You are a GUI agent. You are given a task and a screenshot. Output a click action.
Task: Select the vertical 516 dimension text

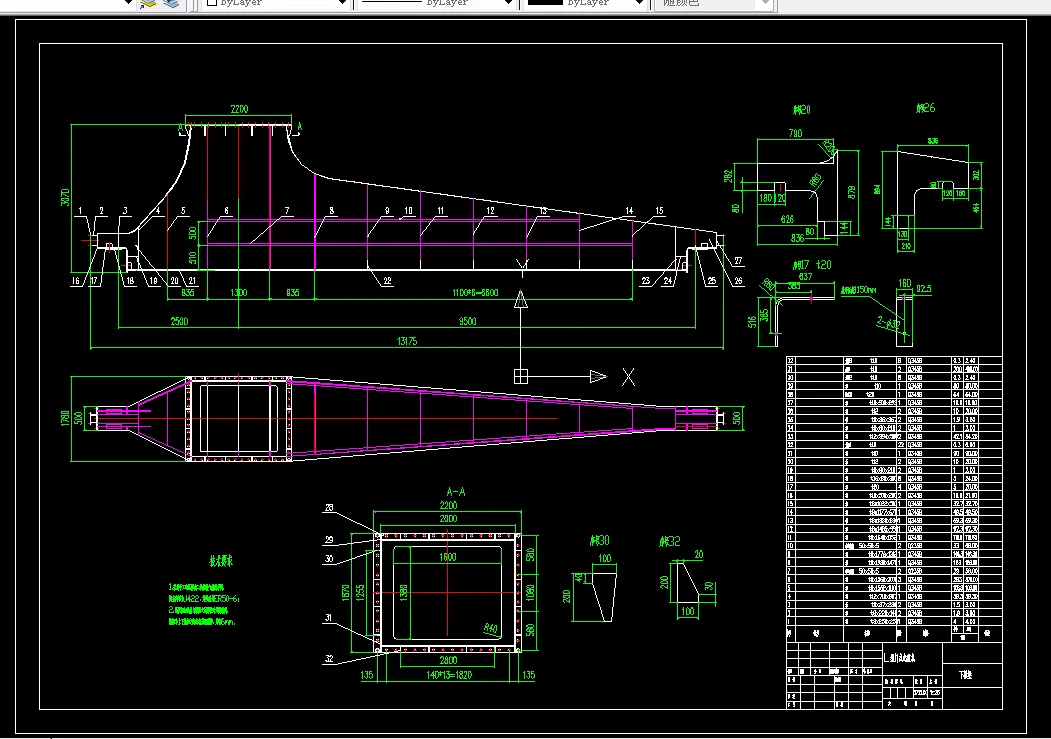pyautogui.click(x=753, y=322)
